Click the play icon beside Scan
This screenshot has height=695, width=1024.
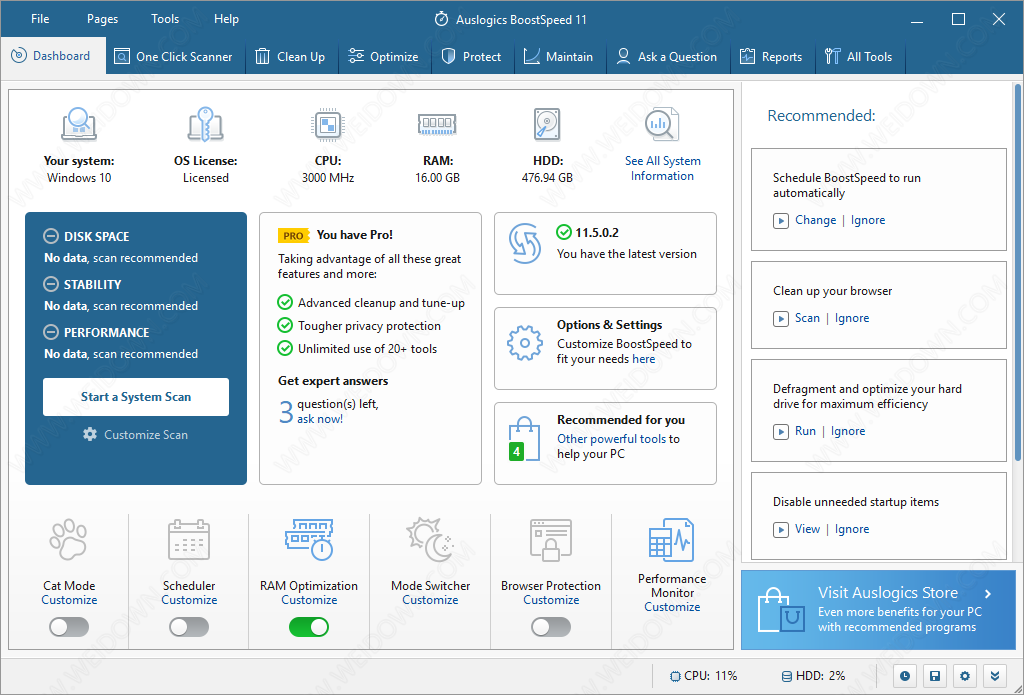point(780,319)
